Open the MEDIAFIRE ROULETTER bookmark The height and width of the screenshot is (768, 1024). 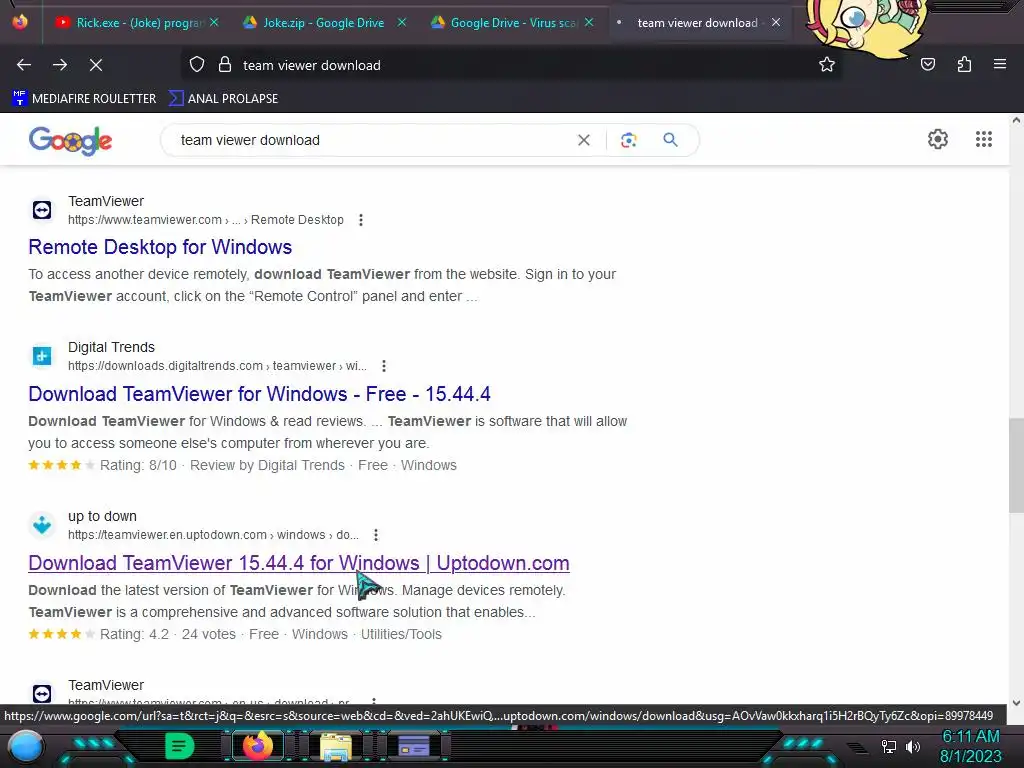[x=84, y=99]
